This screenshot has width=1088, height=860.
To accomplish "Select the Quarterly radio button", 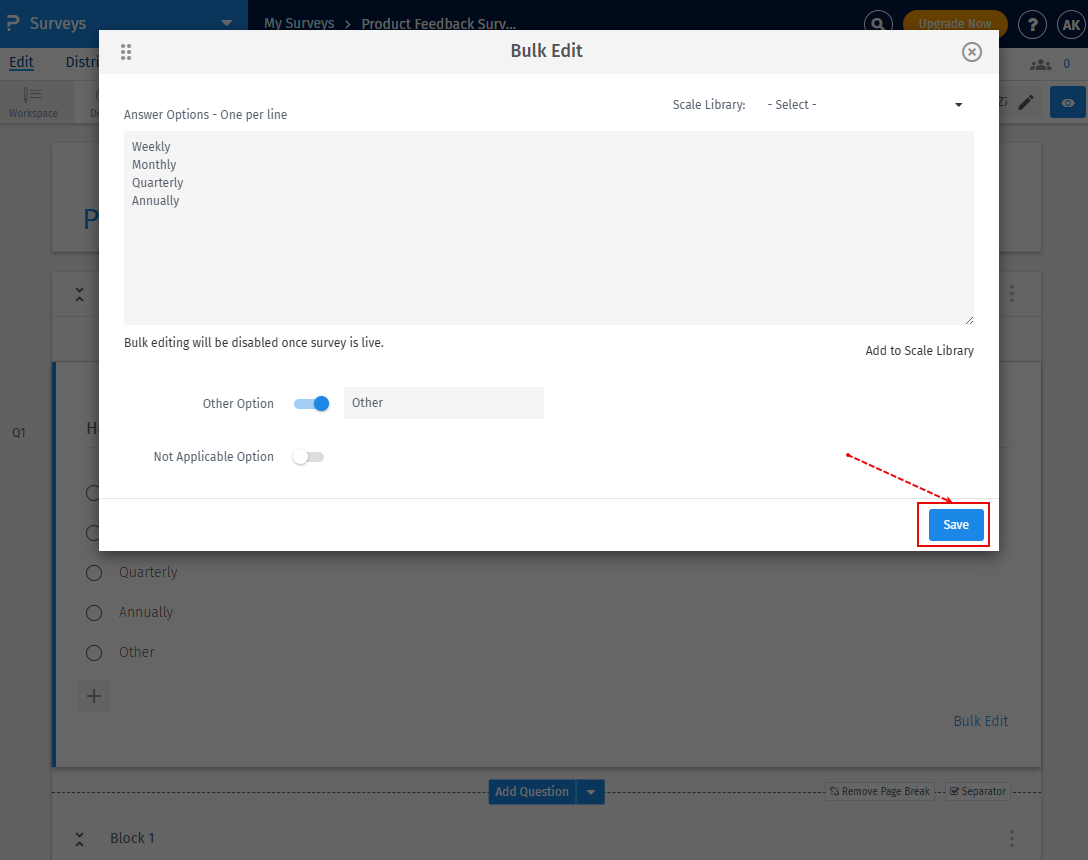I will click(x=93, y=572).
